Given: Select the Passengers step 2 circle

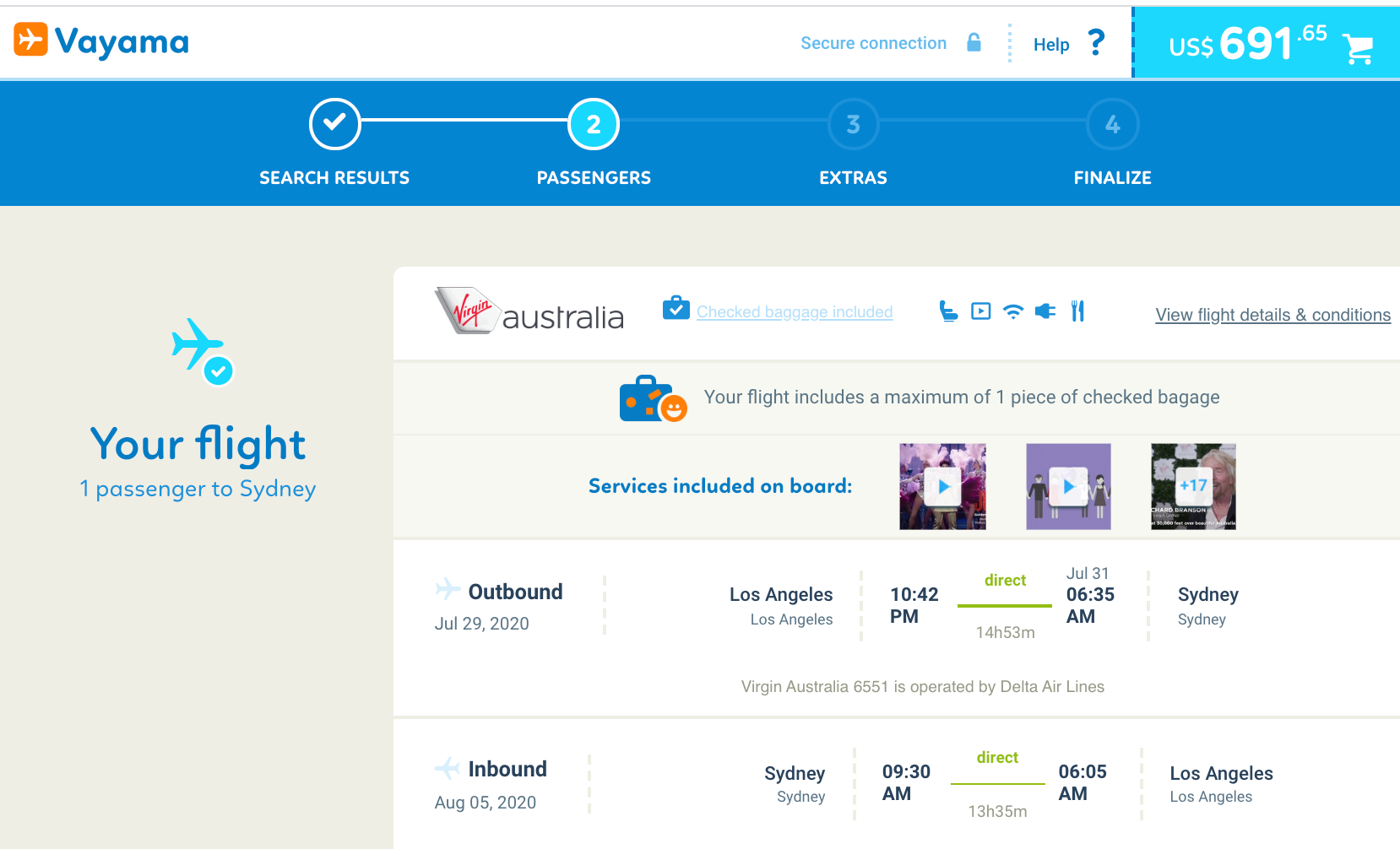Looking at the screenshot, I should (594, 124).
